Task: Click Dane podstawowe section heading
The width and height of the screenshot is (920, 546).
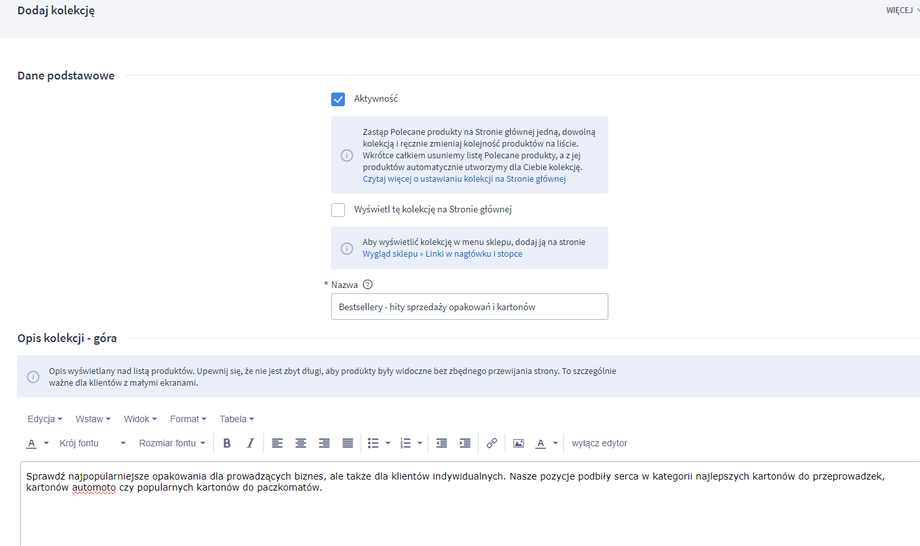Action: [x=66, y=76]
